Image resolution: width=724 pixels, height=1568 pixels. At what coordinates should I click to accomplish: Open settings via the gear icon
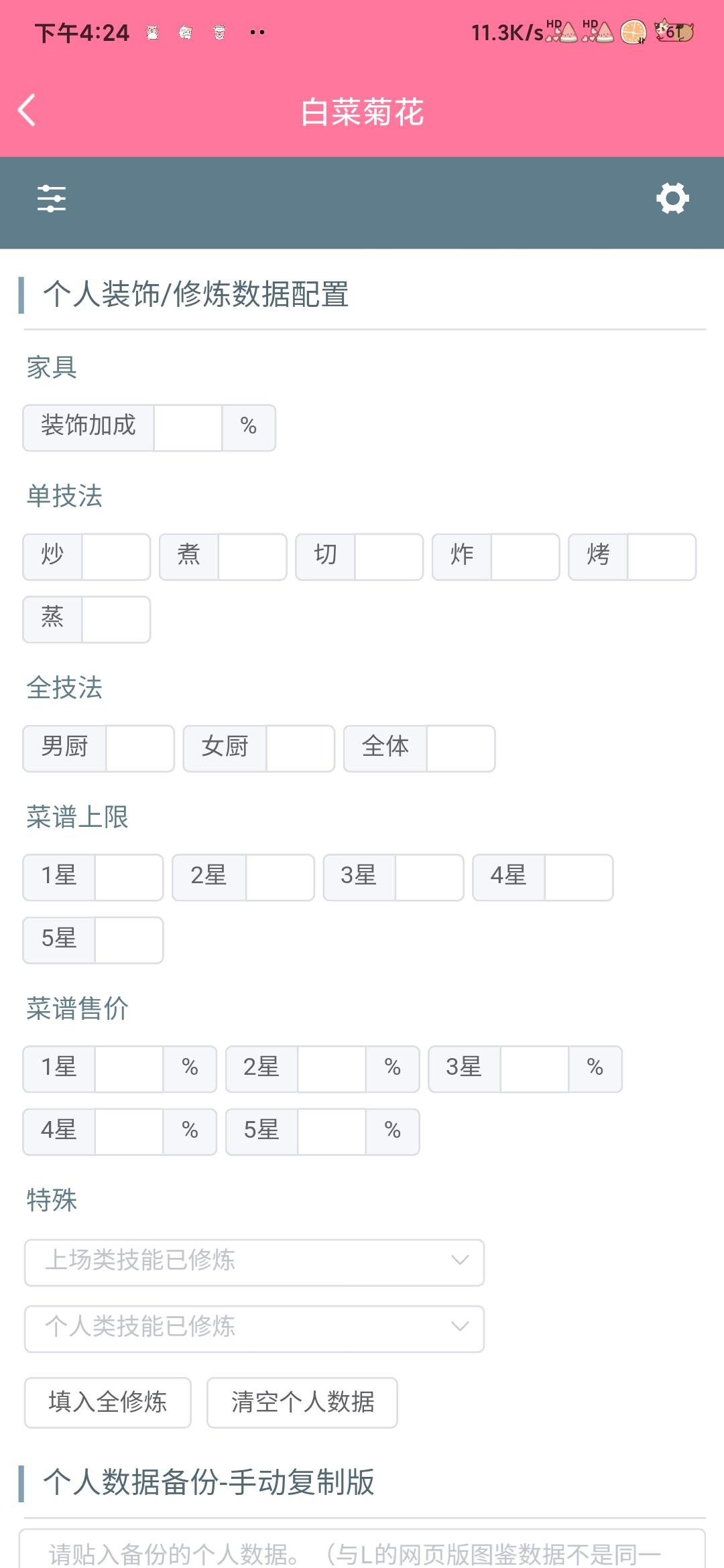click(x=672, y=198)
